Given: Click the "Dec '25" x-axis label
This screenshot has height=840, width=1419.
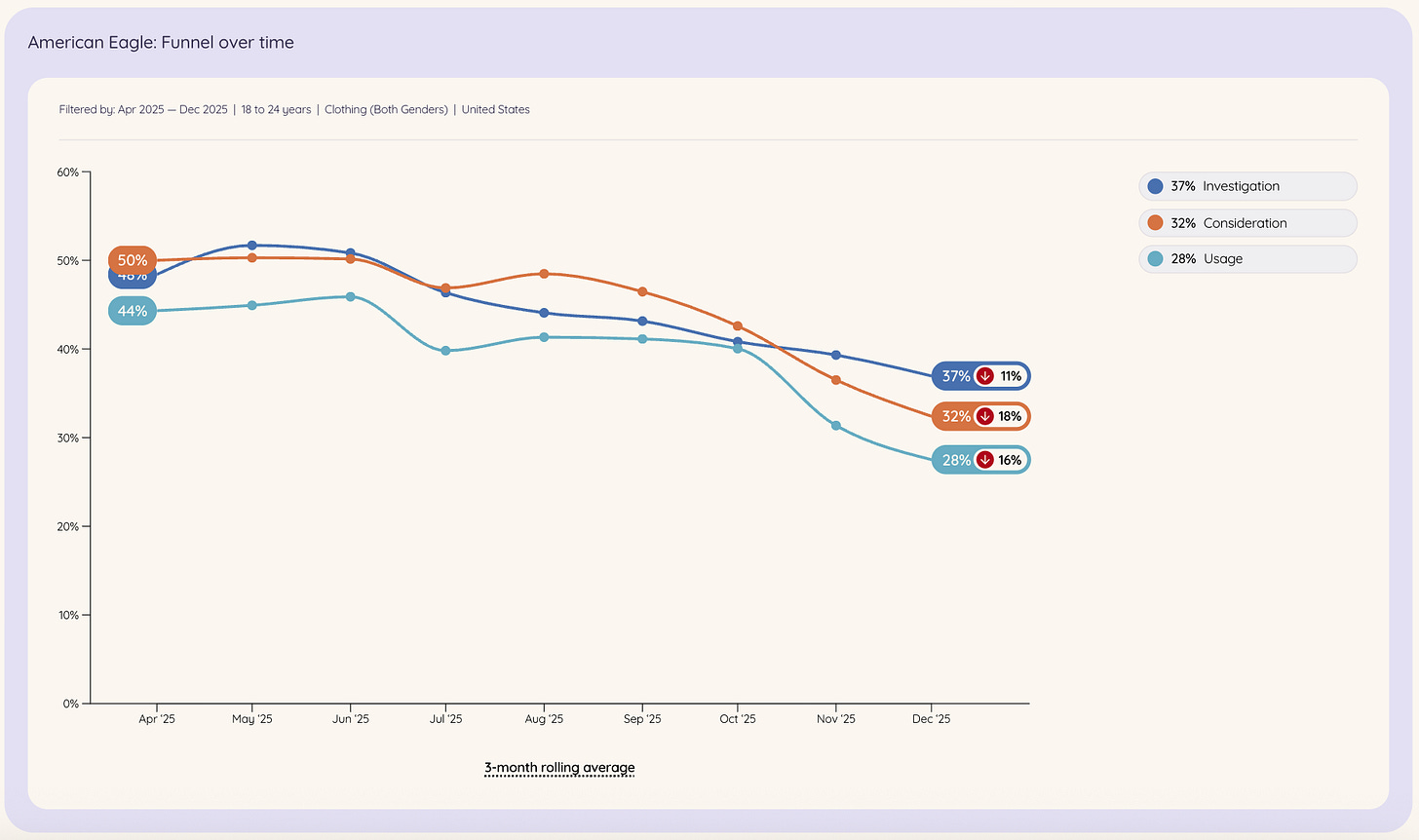Looking at the screenshot, I should pos(932,719).
